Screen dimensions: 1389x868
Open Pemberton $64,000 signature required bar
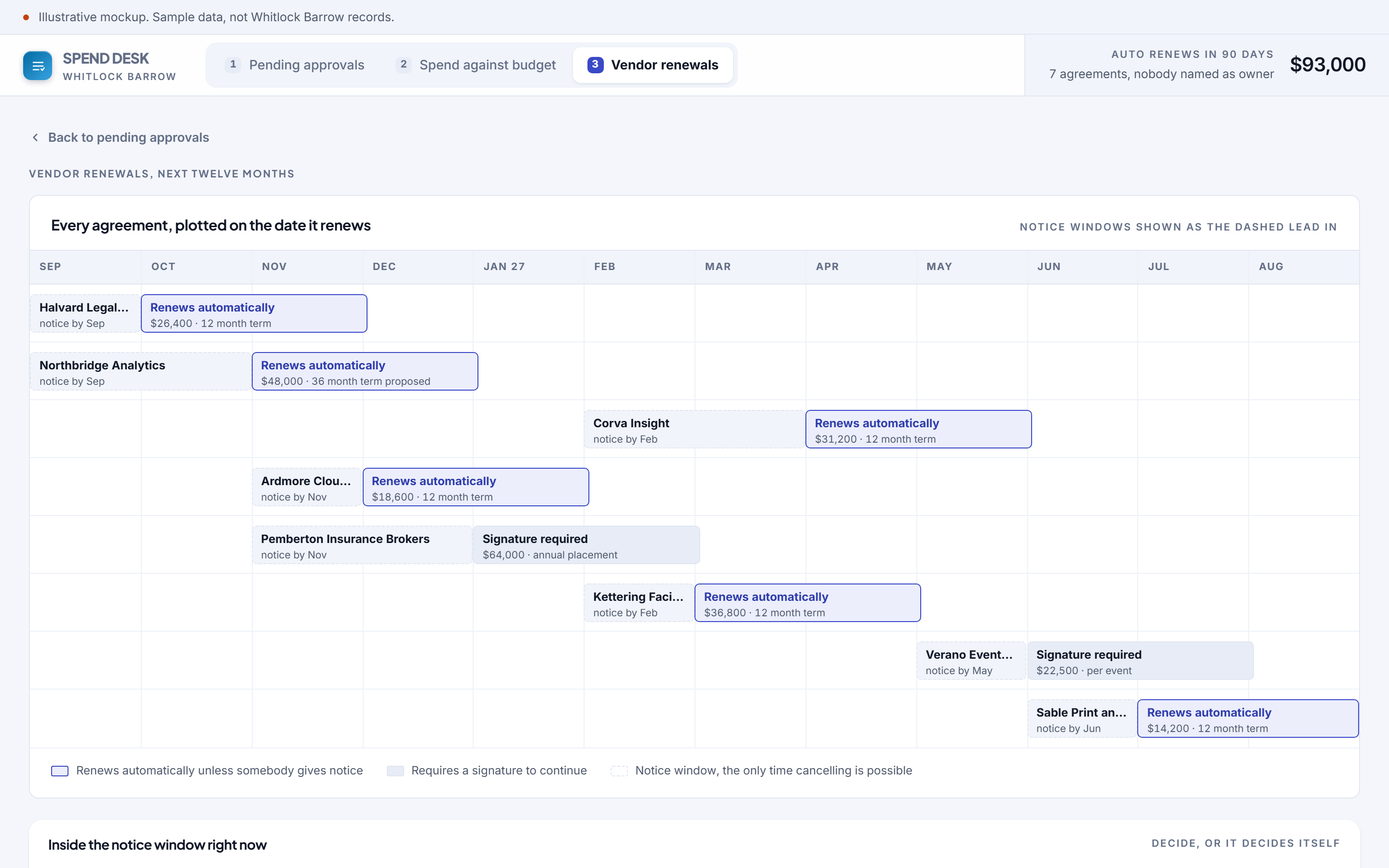(586, 545)
